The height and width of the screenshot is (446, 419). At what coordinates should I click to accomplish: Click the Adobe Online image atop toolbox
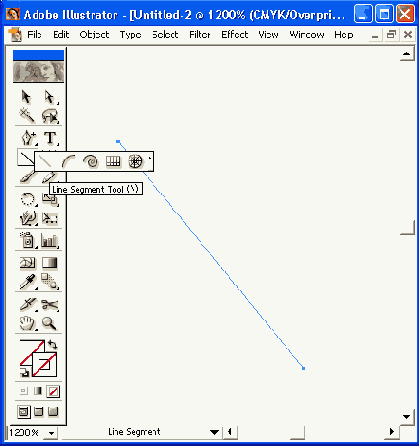(38, 71)
